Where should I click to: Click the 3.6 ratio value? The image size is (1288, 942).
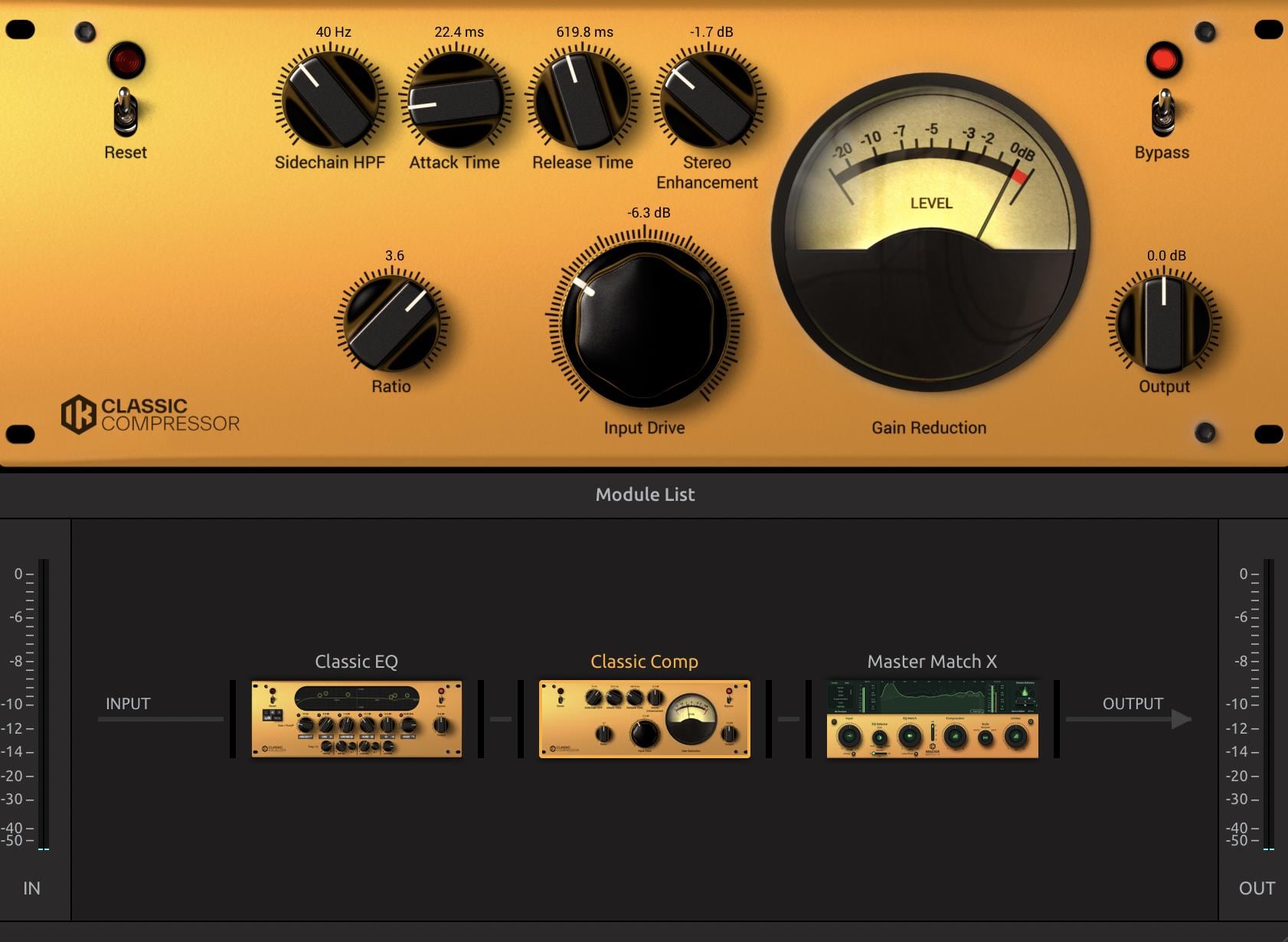[x=394, y=256]
